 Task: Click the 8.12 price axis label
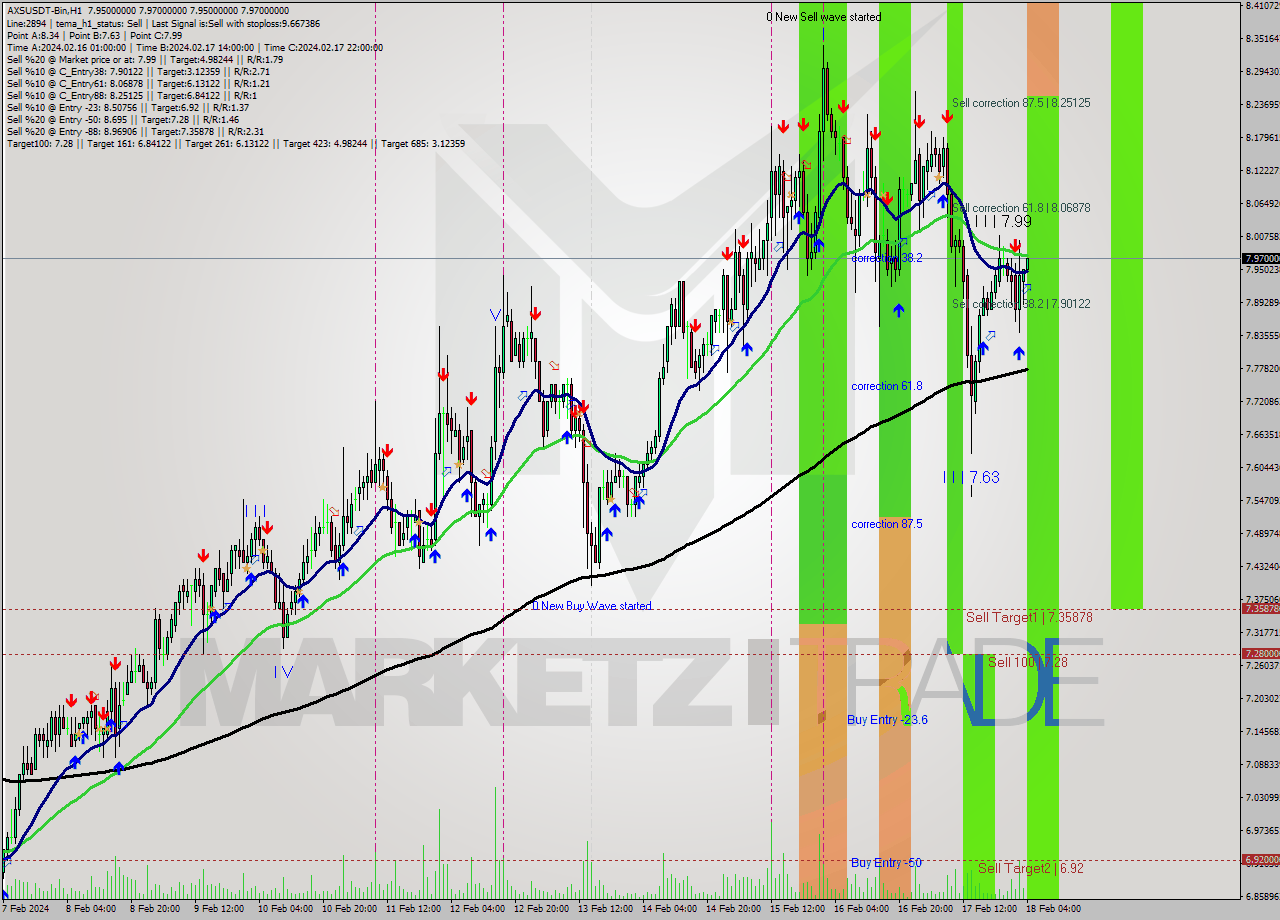[x=1262, y=170]
